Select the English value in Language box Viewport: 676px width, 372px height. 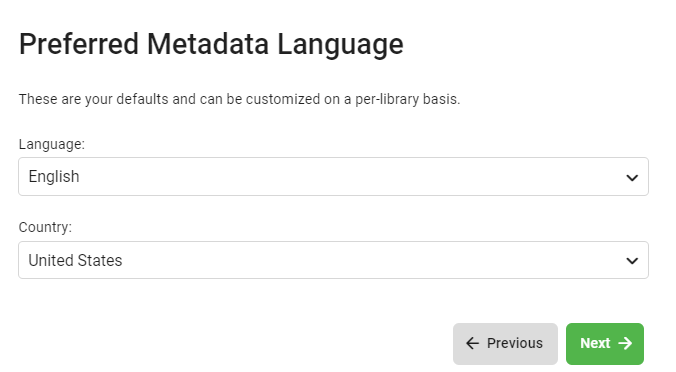(54, 176)
